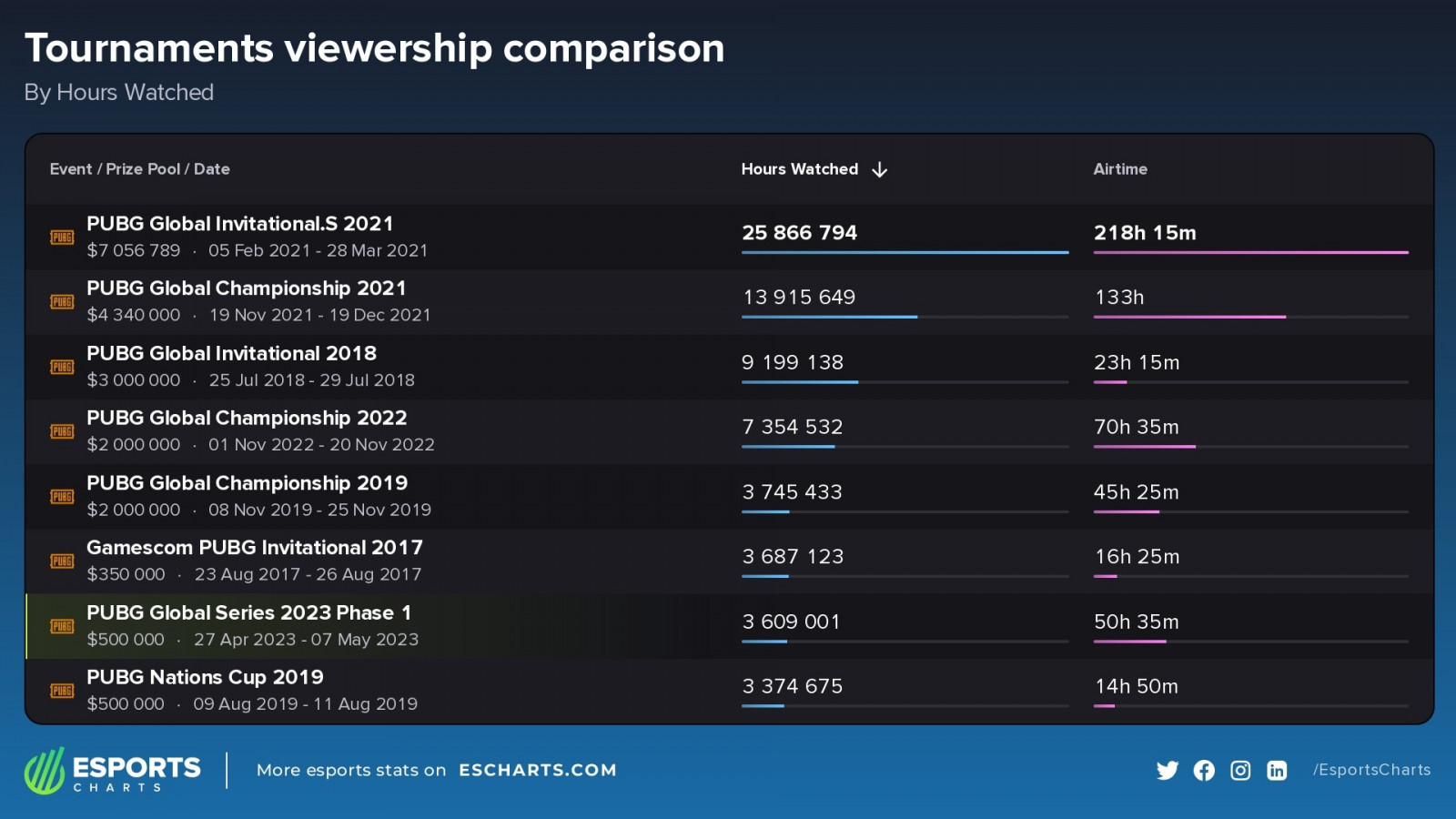Open PUBG Global Series 2023 Phase 1 event
Screen dimensions: 1456x819
(x=249, y=613)
